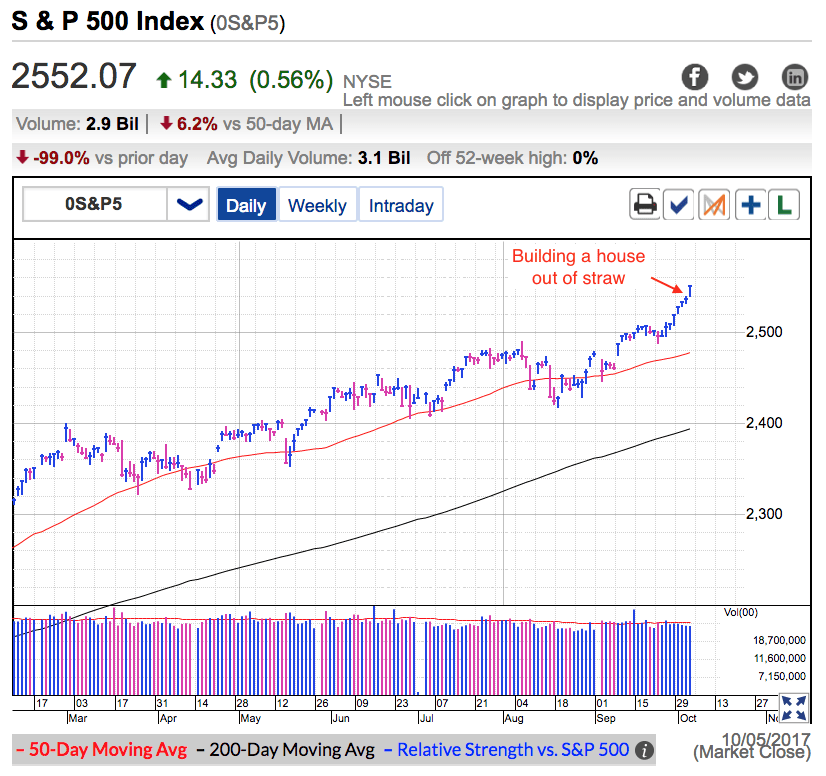The width and height of the screenshot is (826, 776).
Task: Open Relative Strength info icon
Action: click(x=644, y=750)
